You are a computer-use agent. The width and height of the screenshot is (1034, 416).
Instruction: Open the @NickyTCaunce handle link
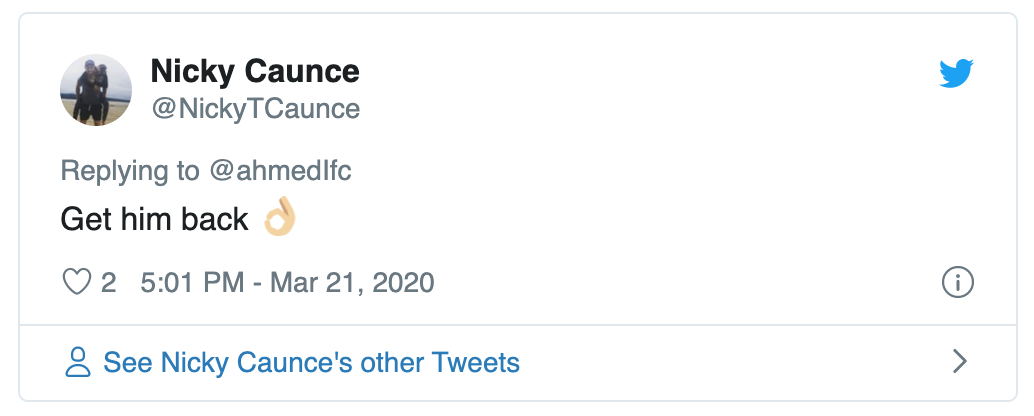[x=255, y=108]
